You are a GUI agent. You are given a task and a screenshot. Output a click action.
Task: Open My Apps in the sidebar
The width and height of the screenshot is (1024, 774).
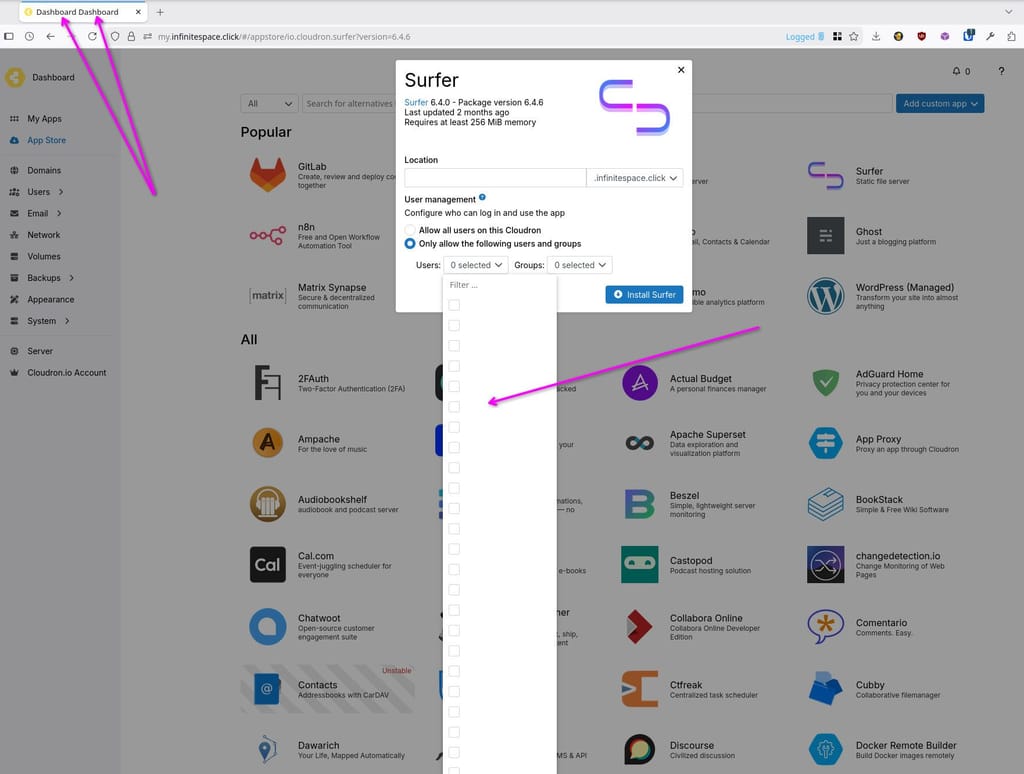tap(44, 119)
